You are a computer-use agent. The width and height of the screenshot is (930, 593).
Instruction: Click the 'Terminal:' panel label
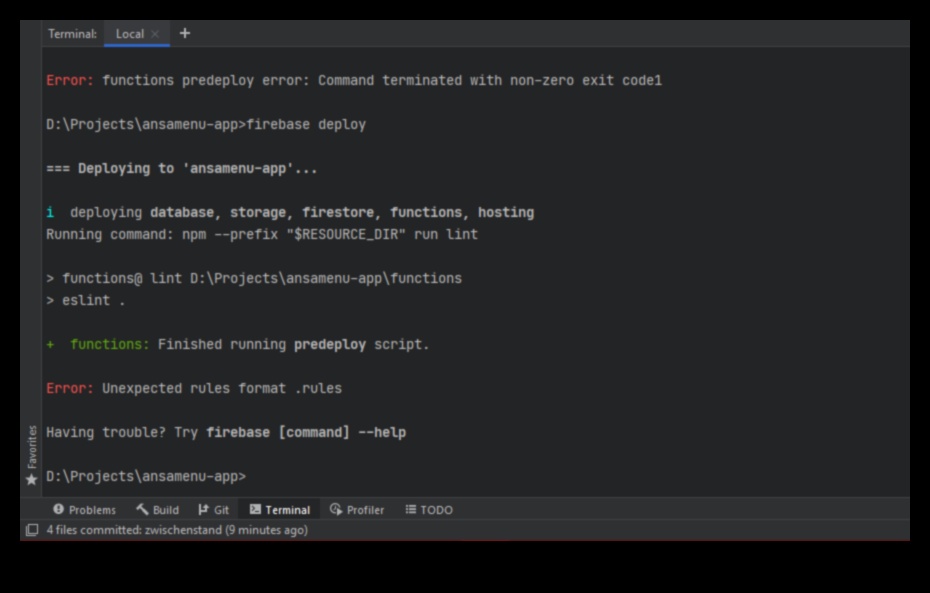click(72, 34)
